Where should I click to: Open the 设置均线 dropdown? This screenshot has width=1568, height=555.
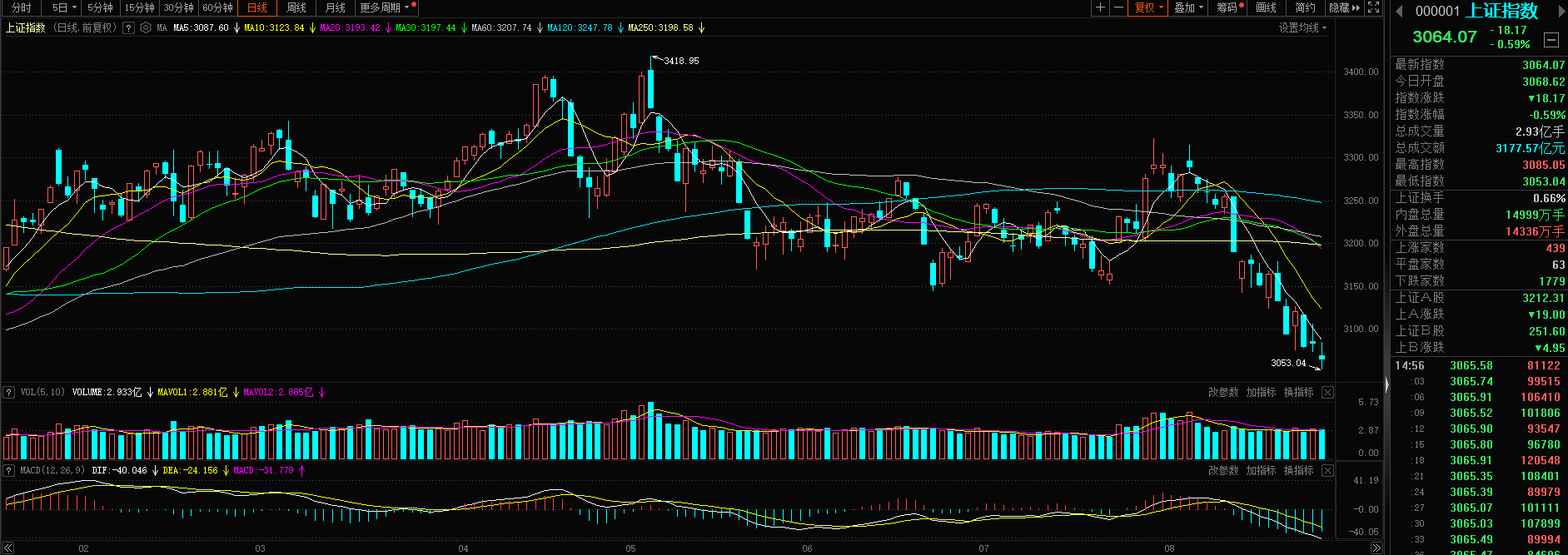pos(1302,27)
